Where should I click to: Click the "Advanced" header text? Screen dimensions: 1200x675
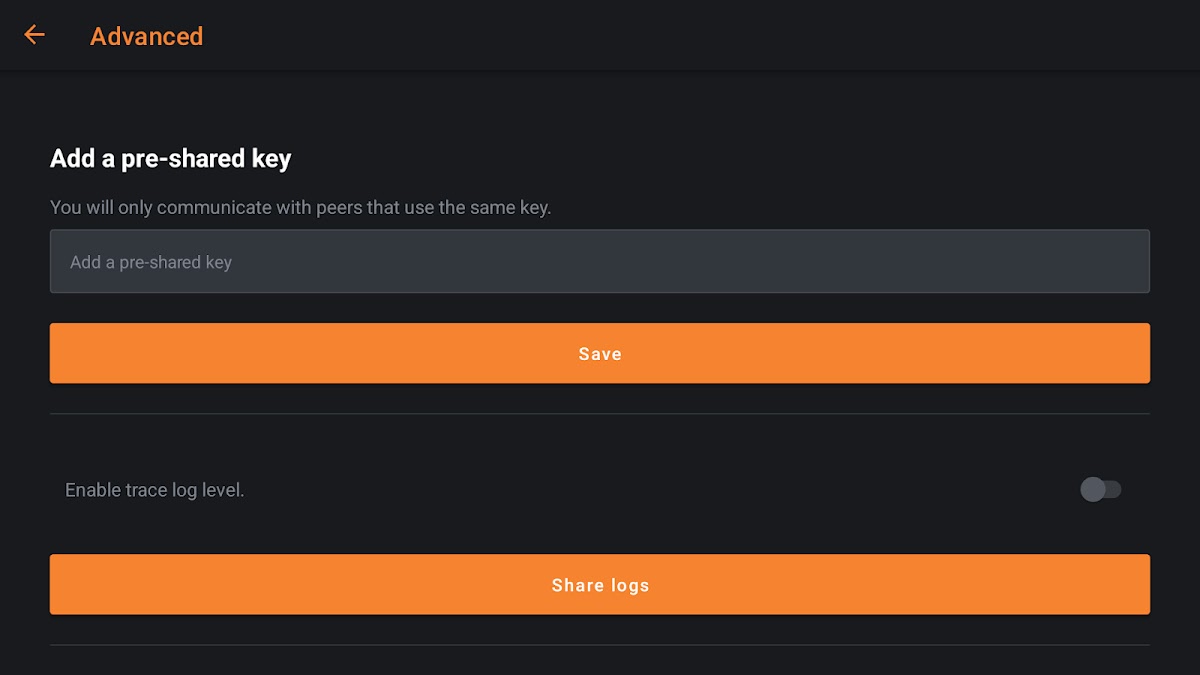pos(146,36)
